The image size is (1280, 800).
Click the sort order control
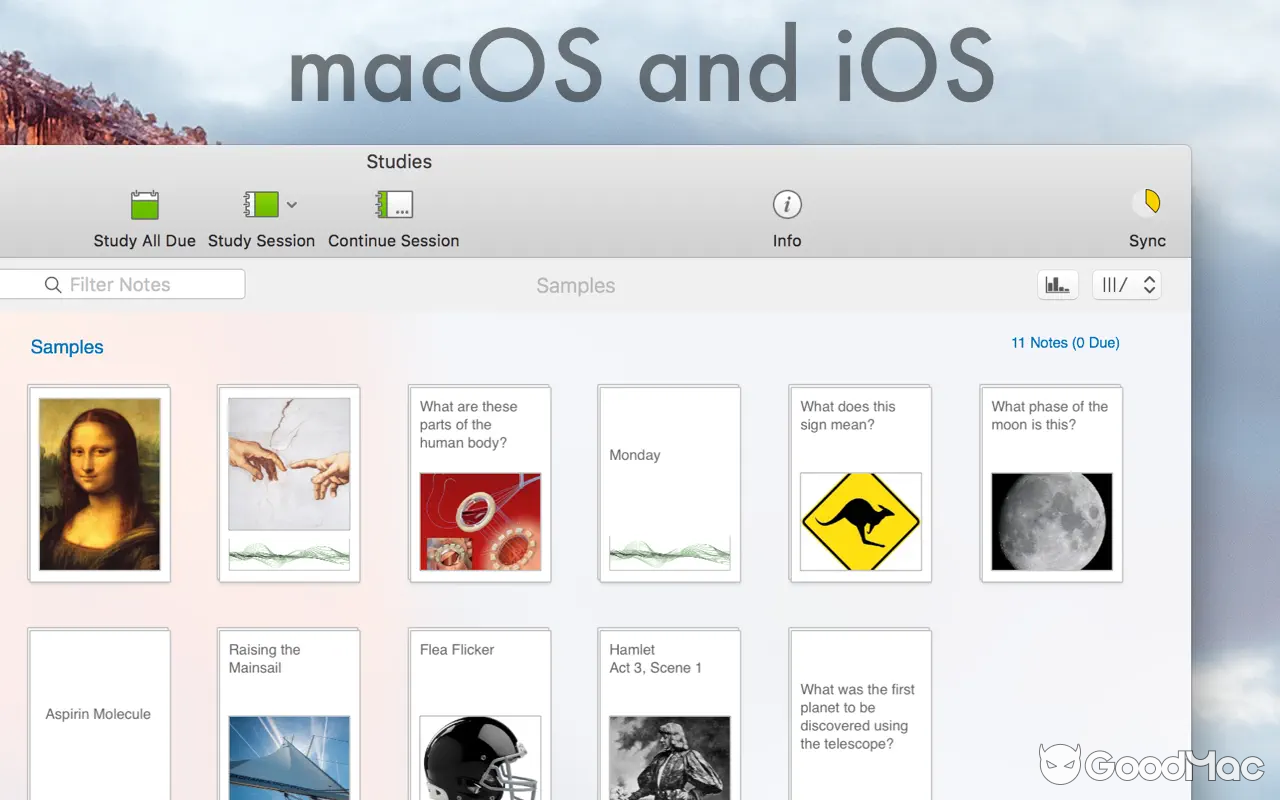1118,284
